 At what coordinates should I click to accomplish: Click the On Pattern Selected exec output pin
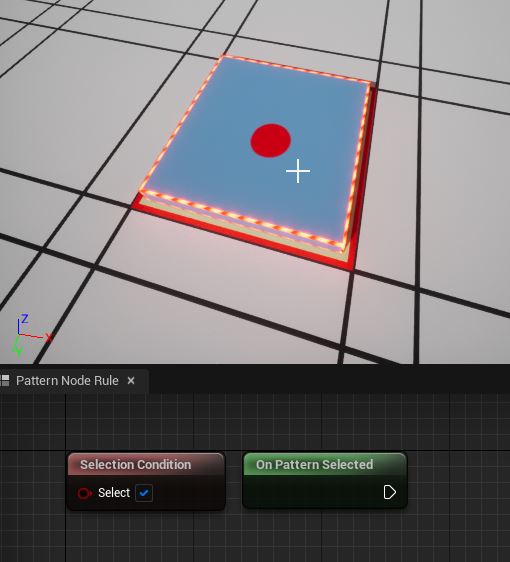(389, 492)
